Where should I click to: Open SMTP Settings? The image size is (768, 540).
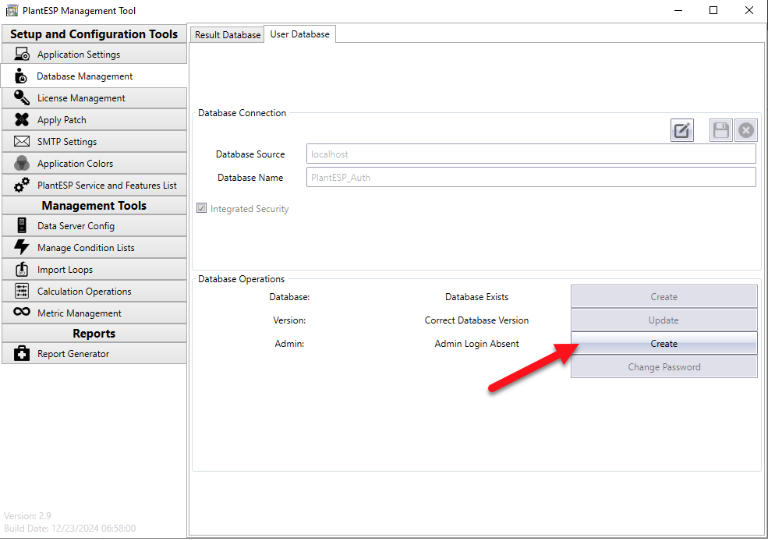[94, 142]
